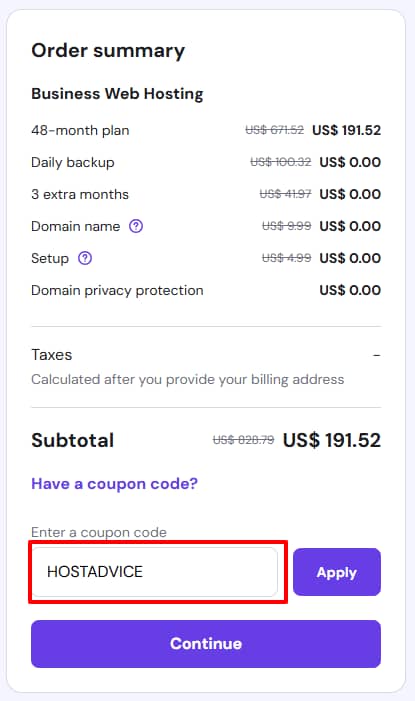Select the Taxes row label

click(51, 355)
